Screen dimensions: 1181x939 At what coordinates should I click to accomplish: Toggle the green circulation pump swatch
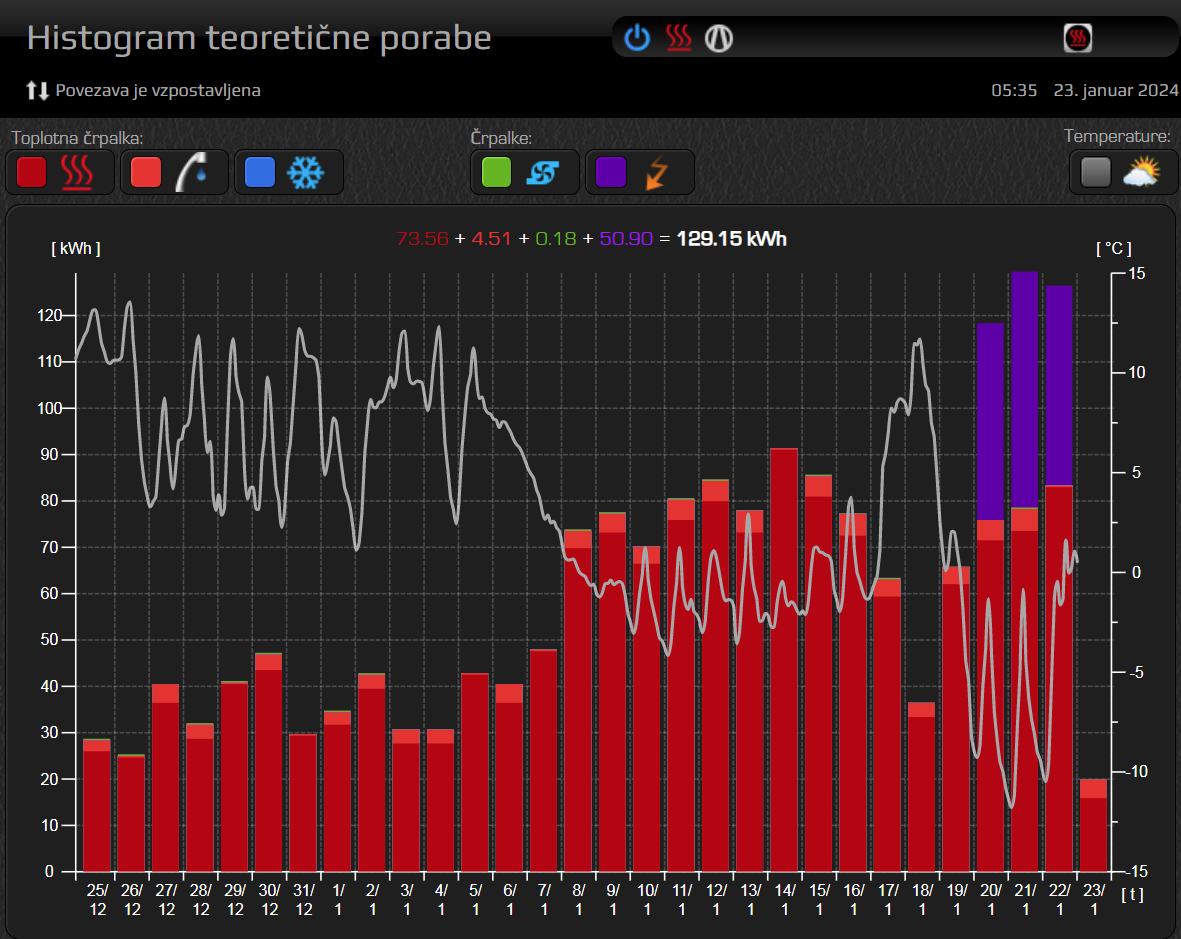pyautogui.click(x=496, y=172)
